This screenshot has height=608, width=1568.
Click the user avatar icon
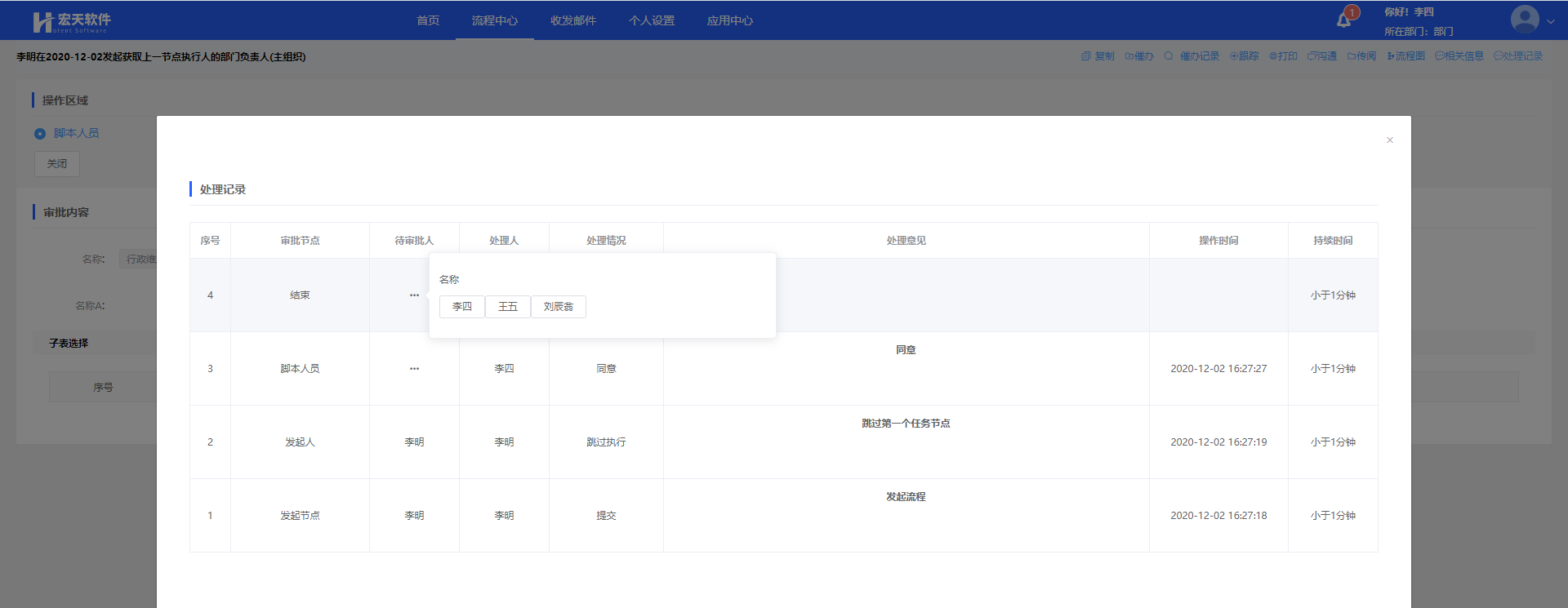click(1524, 20)
